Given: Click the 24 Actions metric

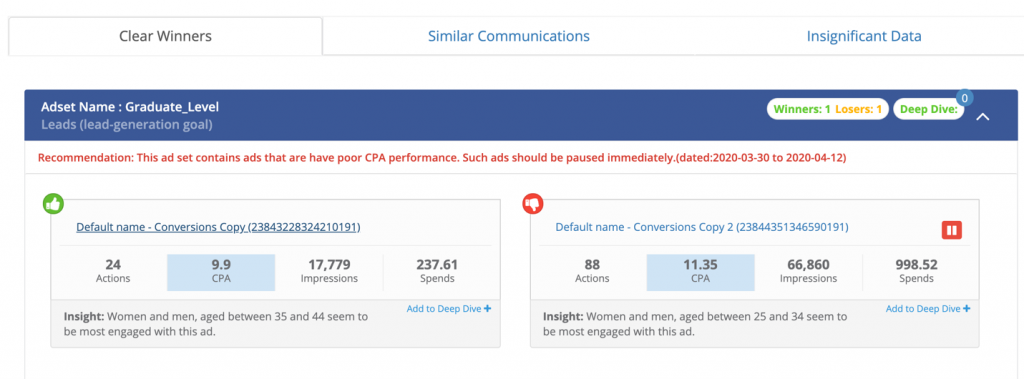Looking at the screenshot, I should pyautogui.click(x=114, y=271).
